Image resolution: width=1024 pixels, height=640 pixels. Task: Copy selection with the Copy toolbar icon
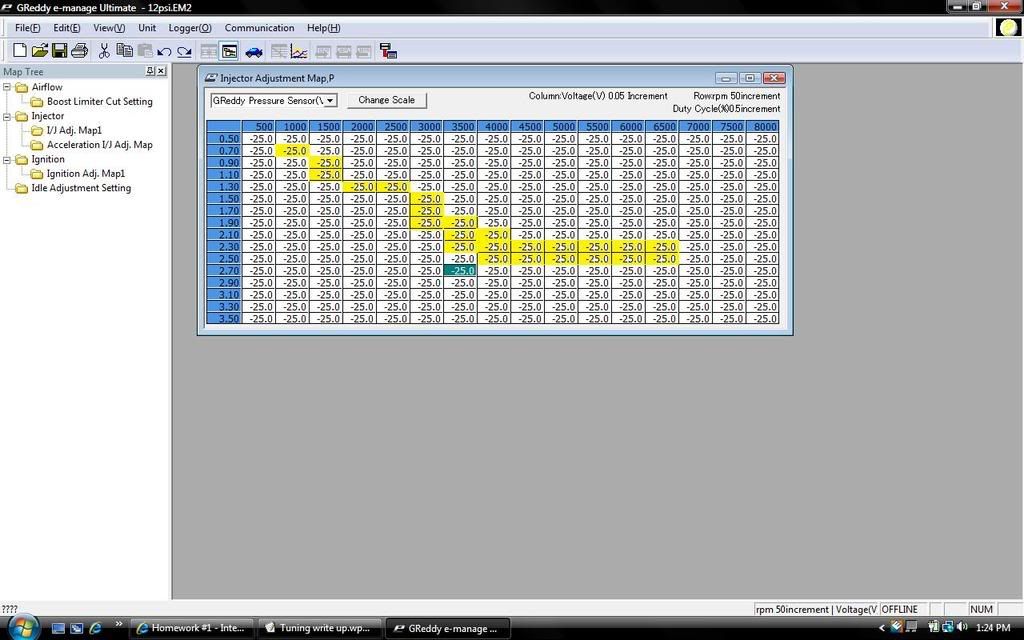[x=124, y=51]
